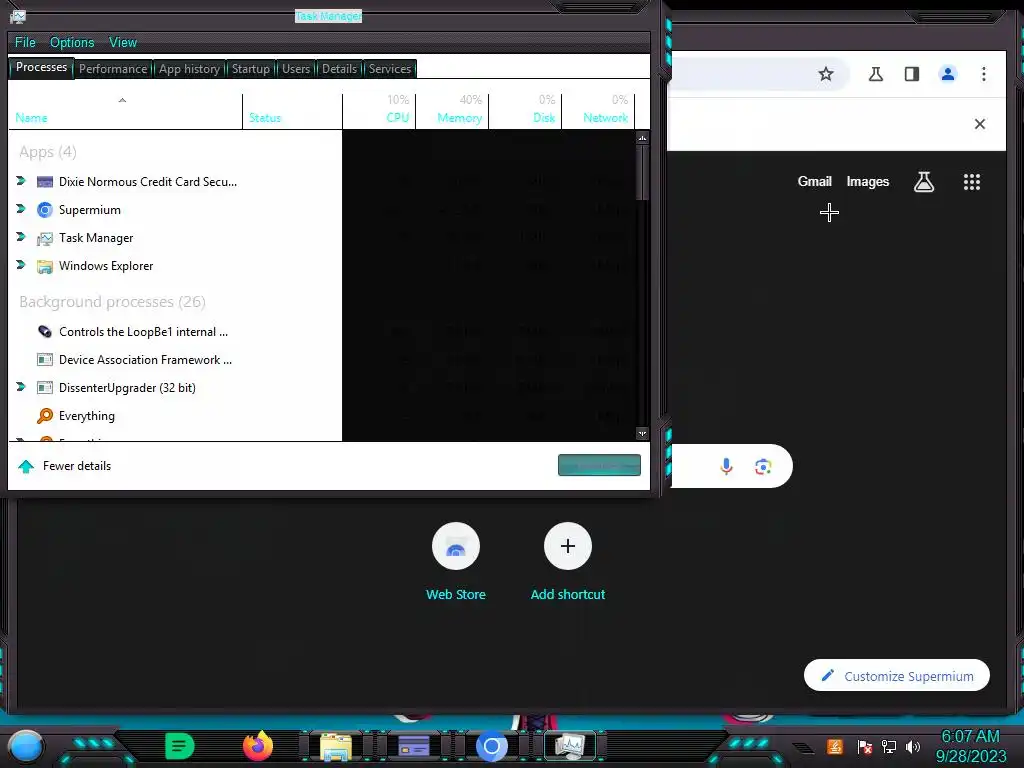Image resolution: width=1024 pixels, height=768 pixels.
Task: Click the Add shortcut tile
Action: pyautogui.click(x=568, y=562)
